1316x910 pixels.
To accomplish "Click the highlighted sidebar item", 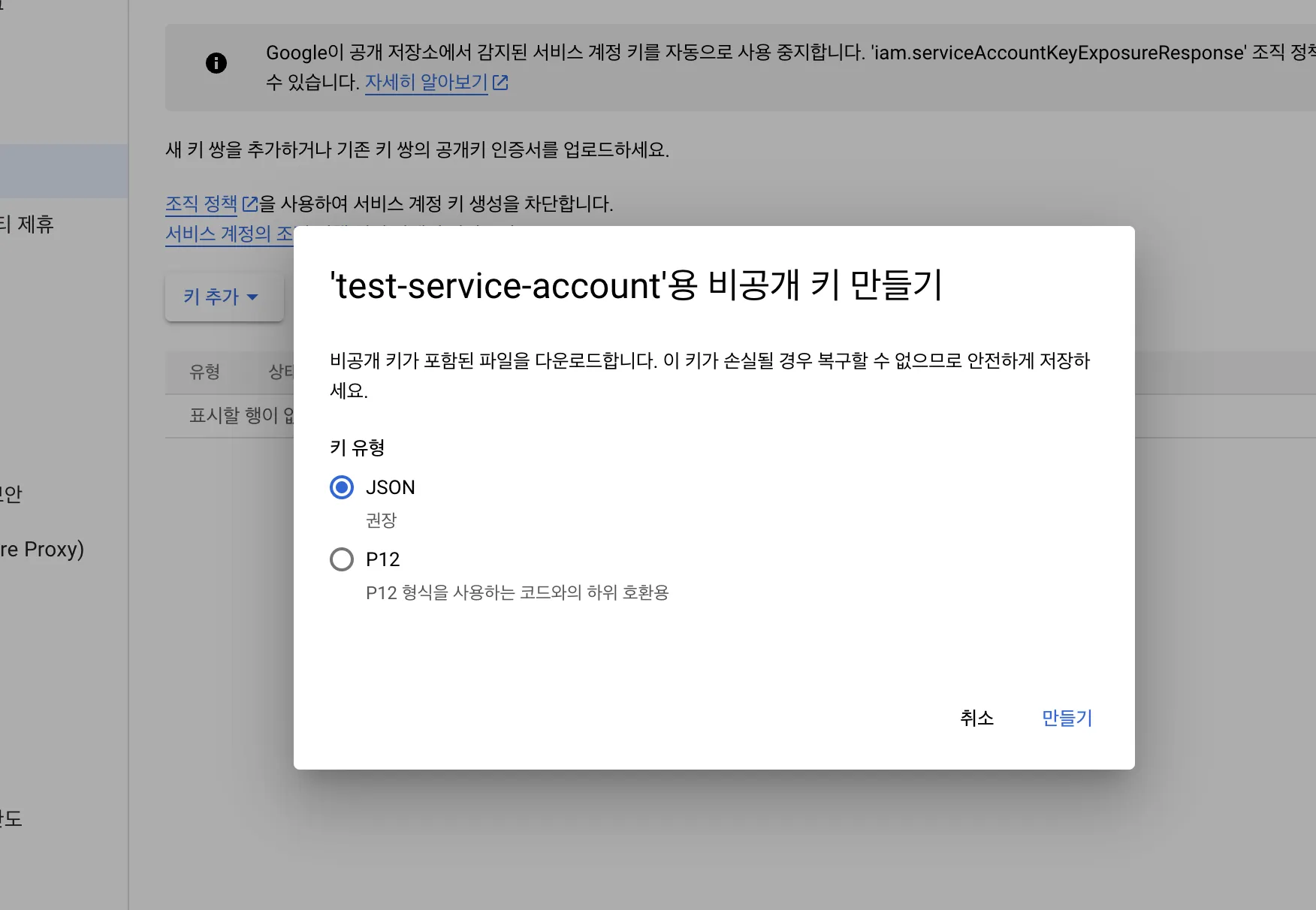I will coord(64,171).
